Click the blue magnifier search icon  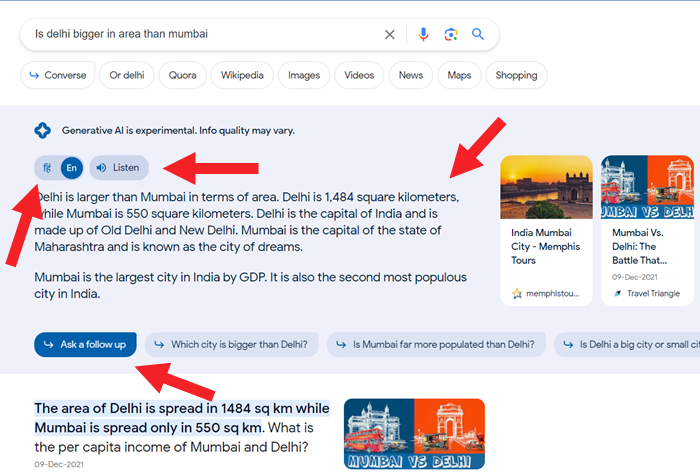click(x=478, y=34)
